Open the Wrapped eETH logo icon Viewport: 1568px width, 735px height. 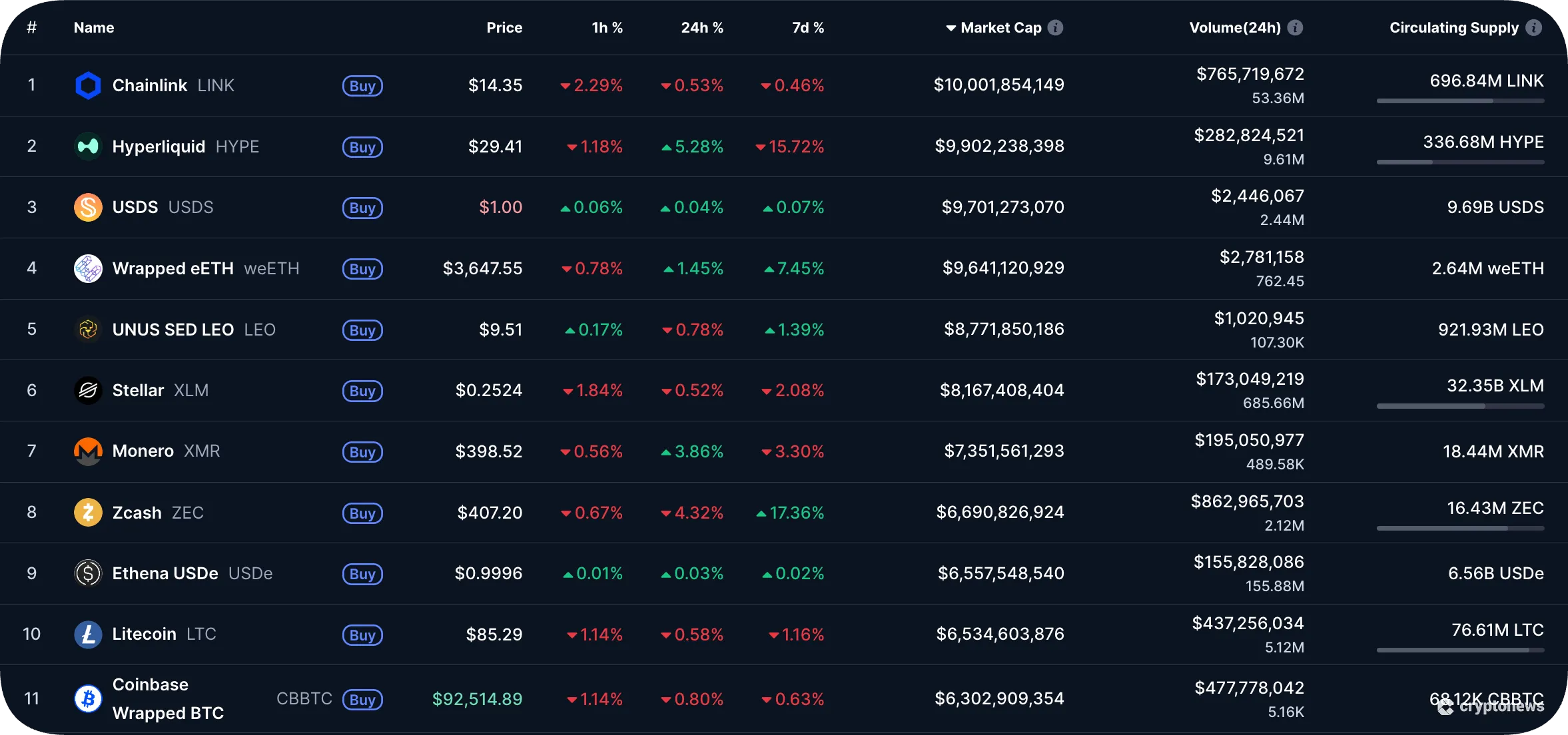88,268
